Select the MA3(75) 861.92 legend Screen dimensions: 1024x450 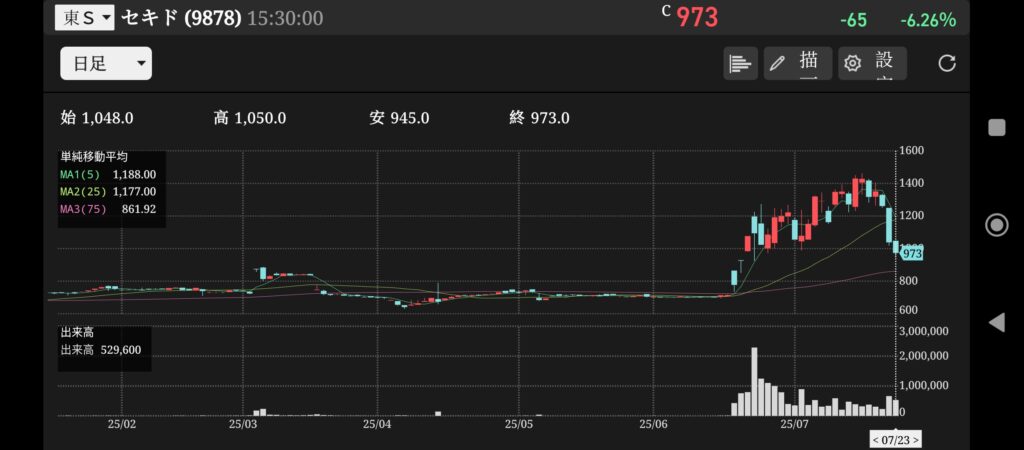(108, 209)
